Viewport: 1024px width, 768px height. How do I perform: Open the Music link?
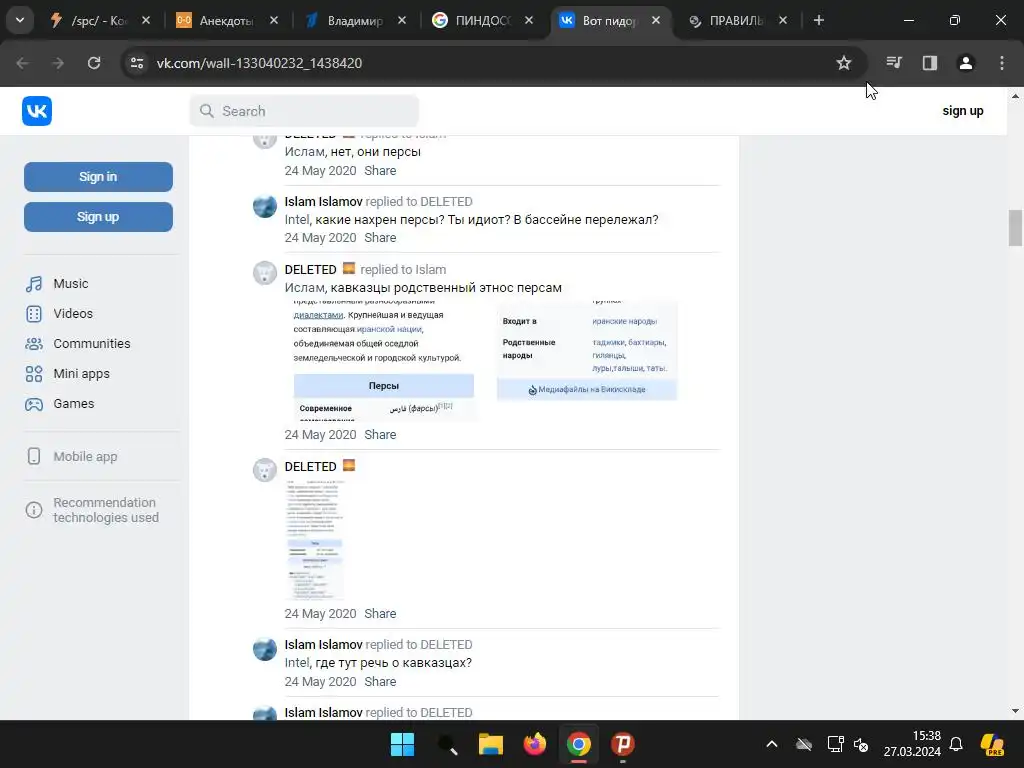71,284
